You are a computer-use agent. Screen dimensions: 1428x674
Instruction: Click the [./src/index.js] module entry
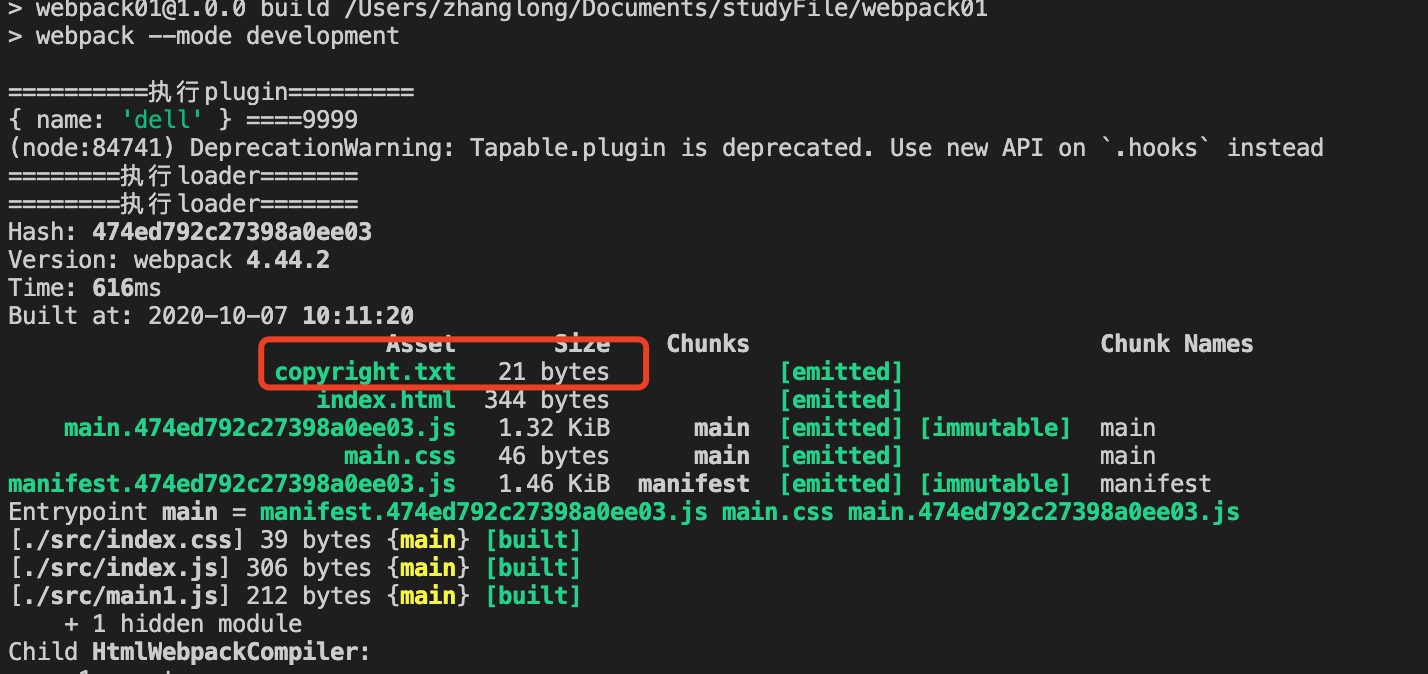tap(120, 568)
